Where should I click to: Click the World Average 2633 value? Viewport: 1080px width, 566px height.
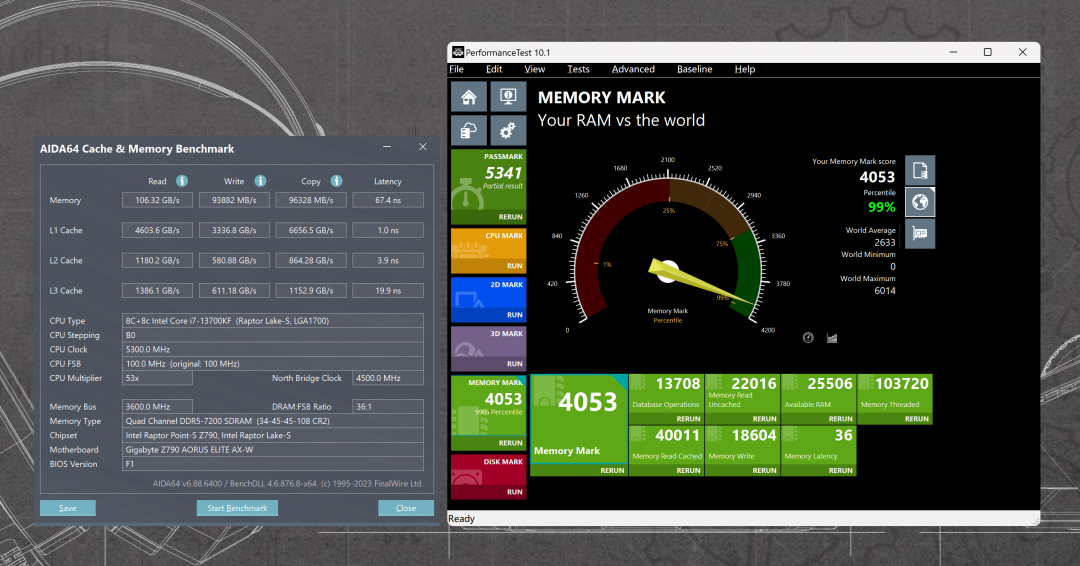click(x=884, y=242)
